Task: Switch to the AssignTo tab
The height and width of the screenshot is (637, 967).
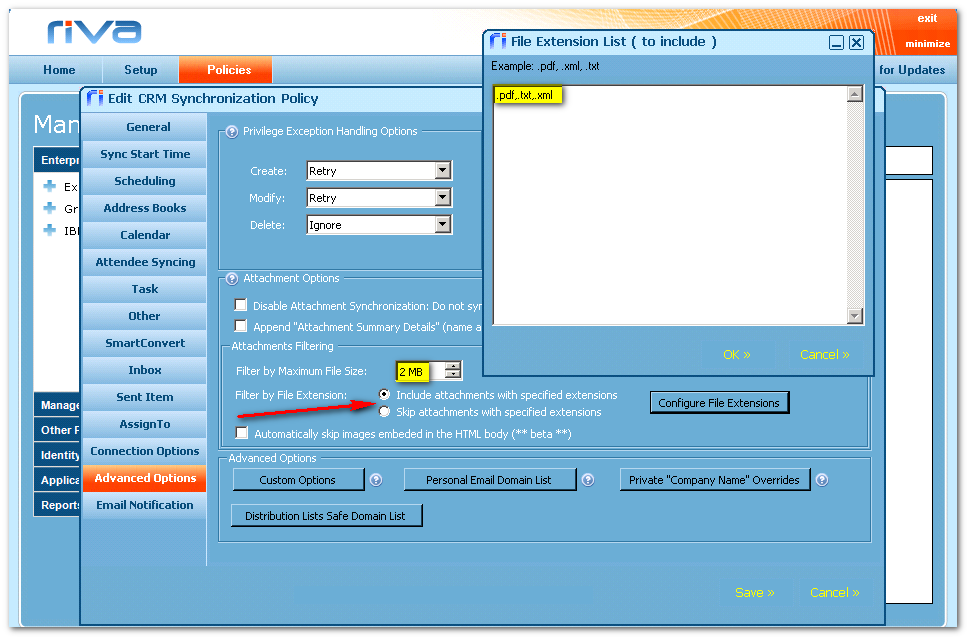Action: pyautogui.click(x=144, y=424)
